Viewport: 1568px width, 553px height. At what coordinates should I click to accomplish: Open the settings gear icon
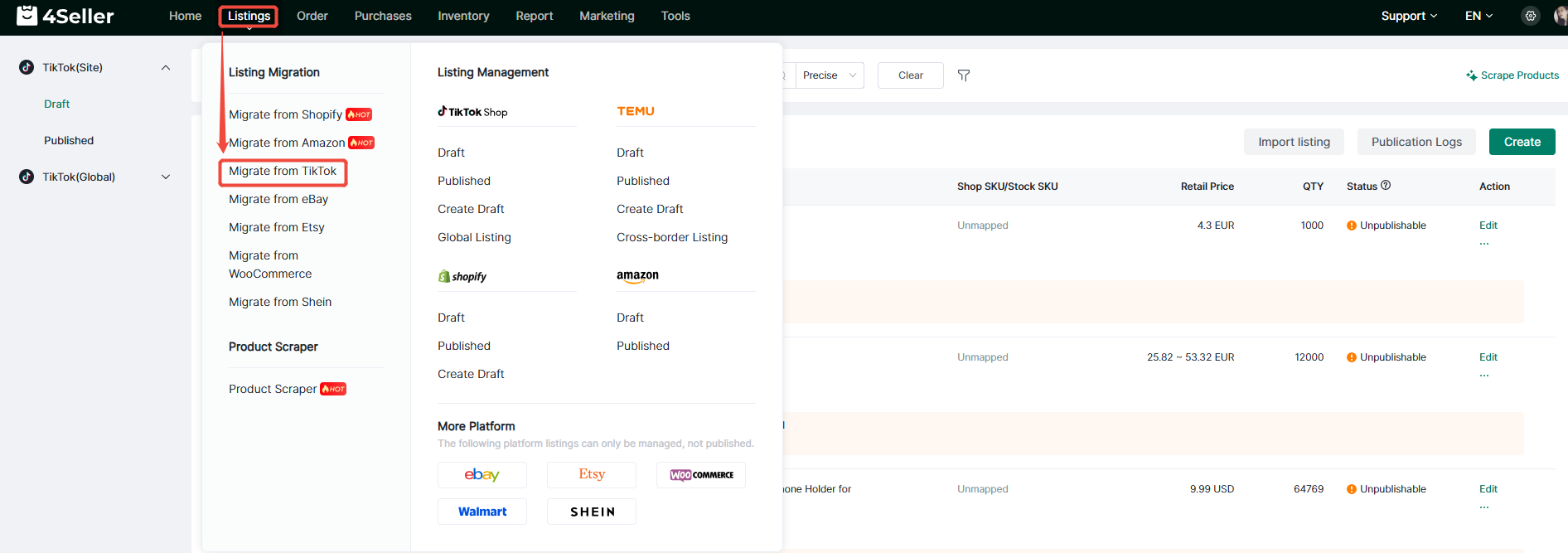(1531, 16)
